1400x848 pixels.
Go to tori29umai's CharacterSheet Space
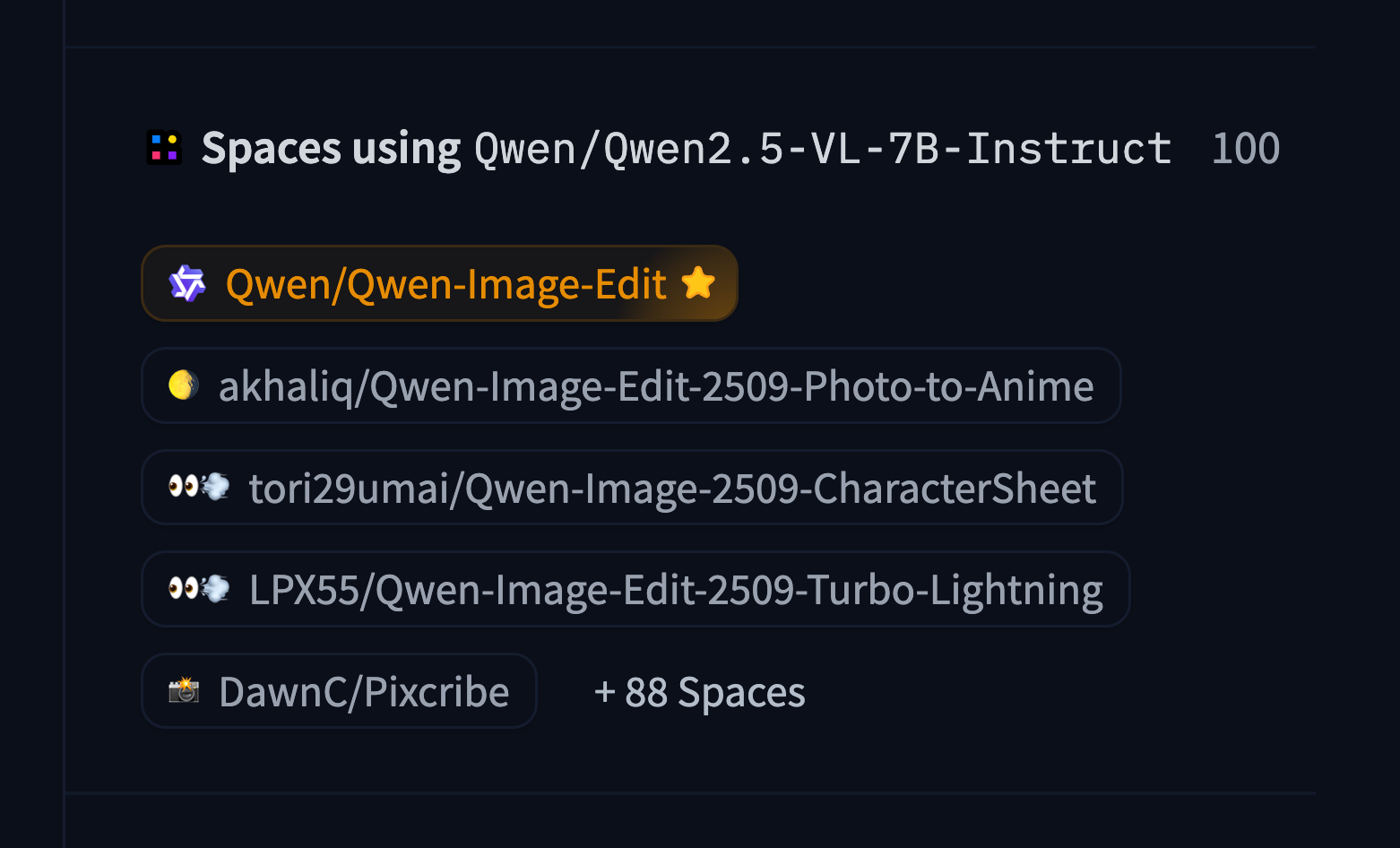pyautogui.click(x=672, y=489)
